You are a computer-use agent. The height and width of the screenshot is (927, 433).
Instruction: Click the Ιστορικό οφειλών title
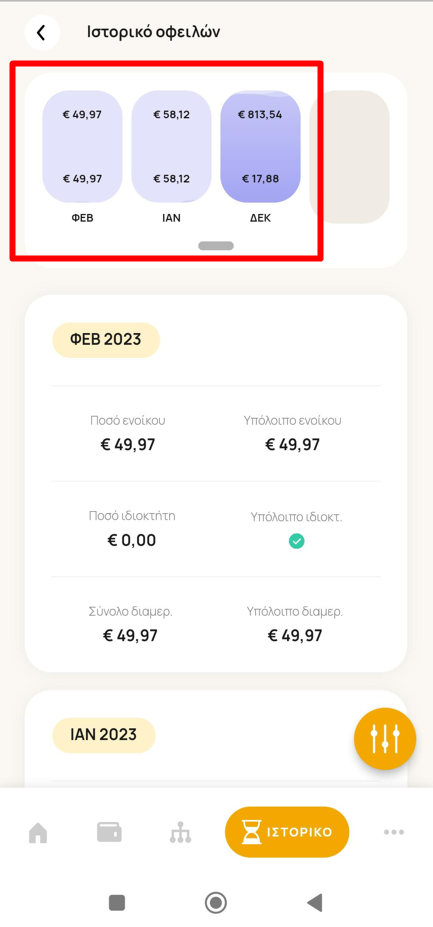(x=154, y=32)
